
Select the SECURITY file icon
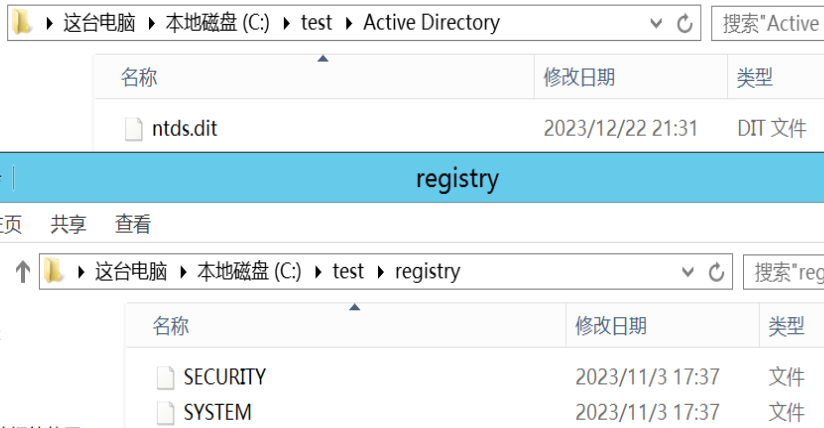(166, 378)
